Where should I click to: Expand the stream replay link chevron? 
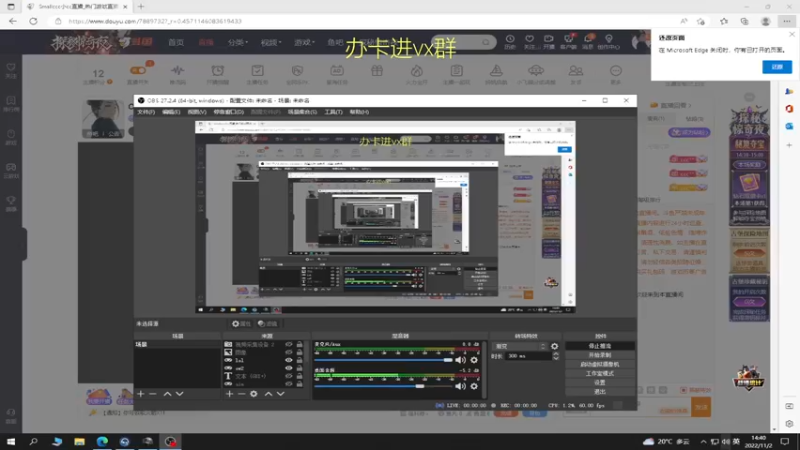pyautogui.click(x=690, y=105)
